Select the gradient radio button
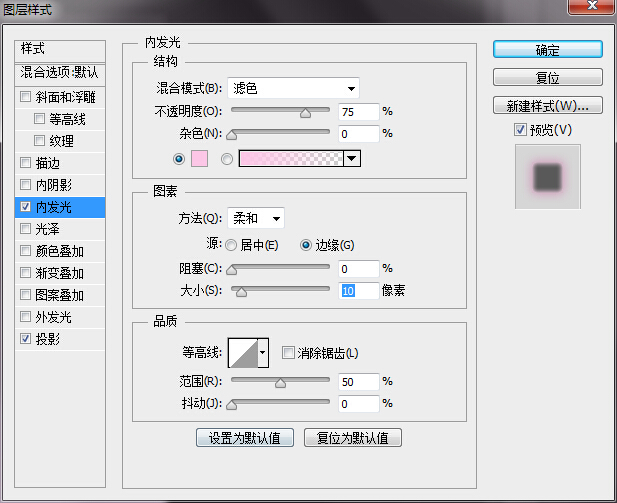 (226, 158)
